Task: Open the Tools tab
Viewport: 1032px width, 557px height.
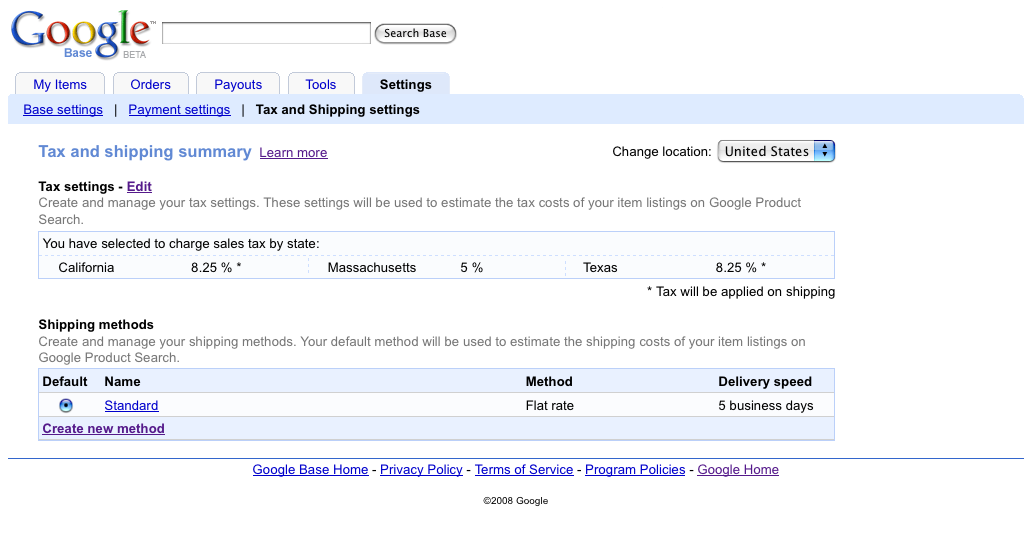Action: (x=321, y=85)
